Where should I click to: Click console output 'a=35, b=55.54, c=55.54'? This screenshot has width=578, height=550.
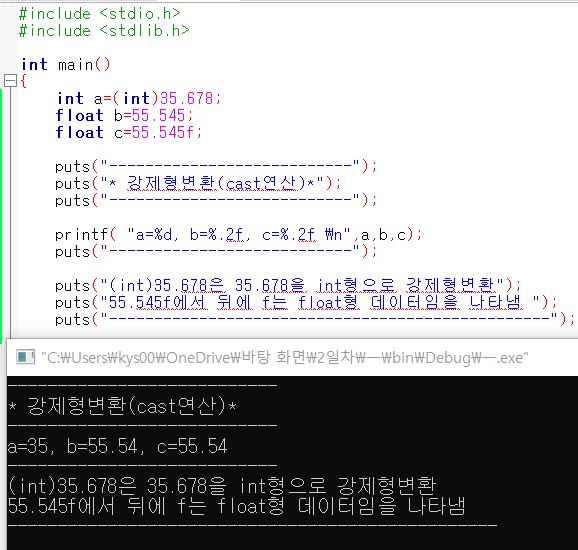point(117,446)
